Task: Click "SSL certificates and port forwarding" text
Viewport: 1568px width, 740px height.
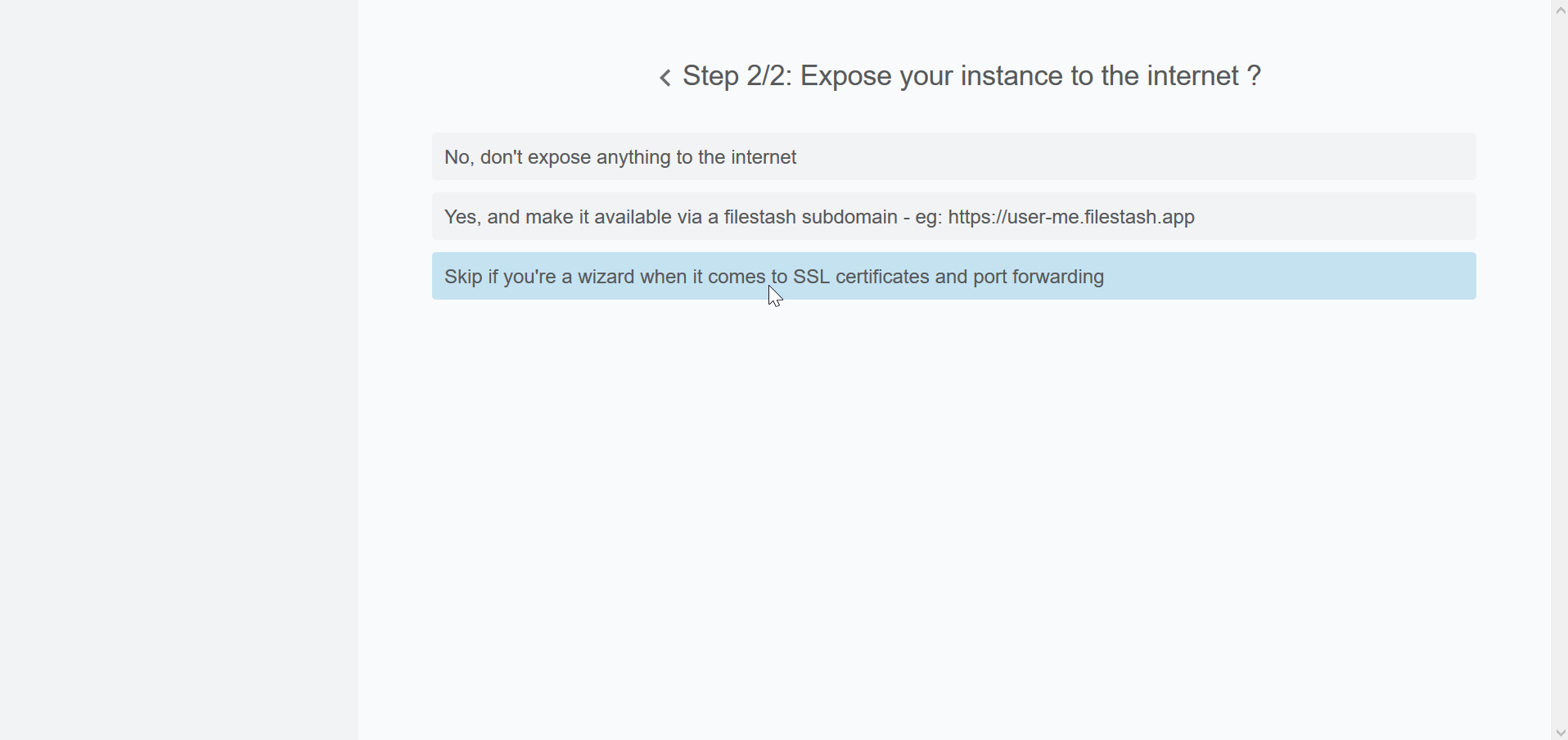Action: (x=948, y=277)
